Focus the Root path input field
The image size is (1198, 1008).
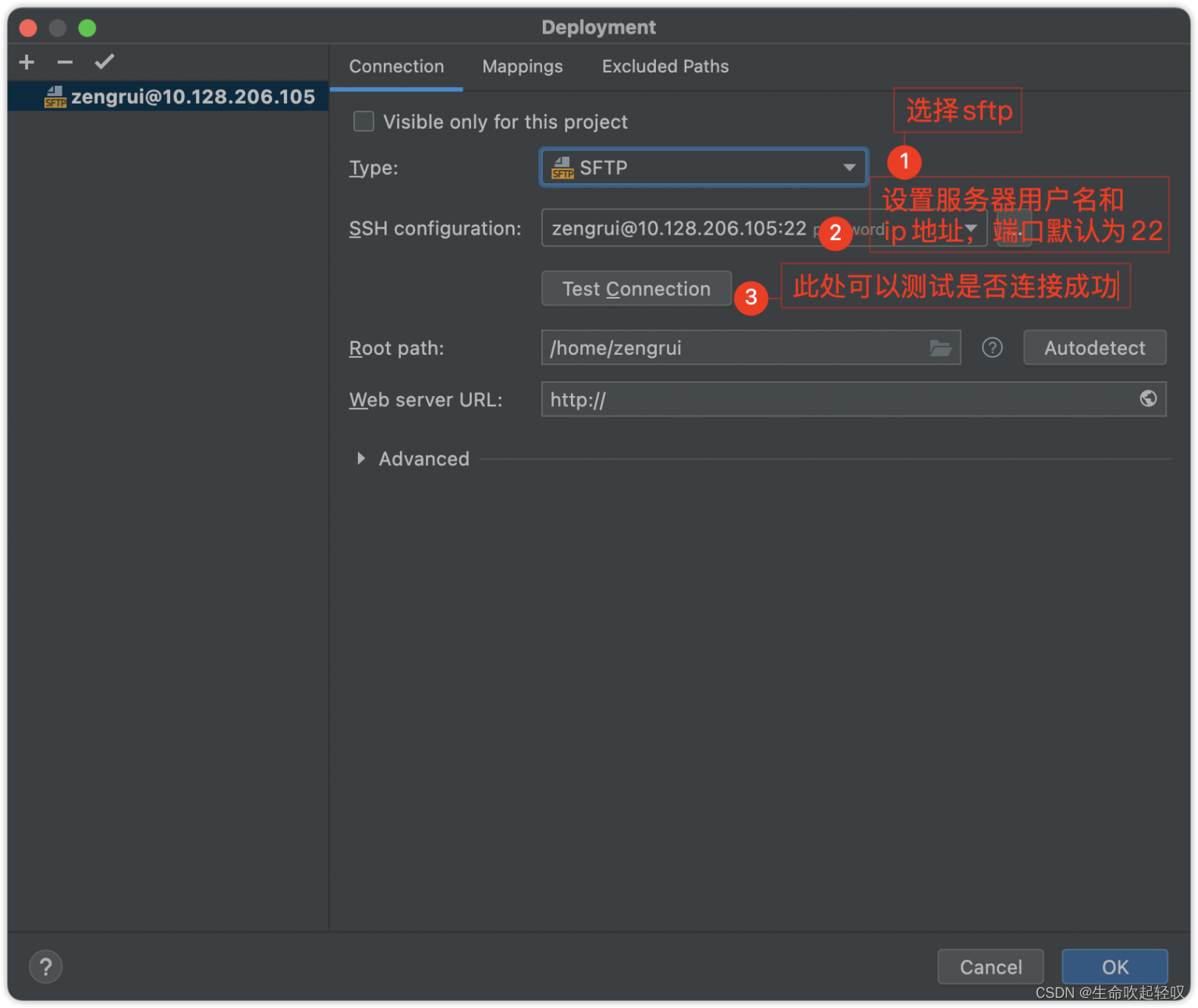pyautogui.click(x=750, y=348)
